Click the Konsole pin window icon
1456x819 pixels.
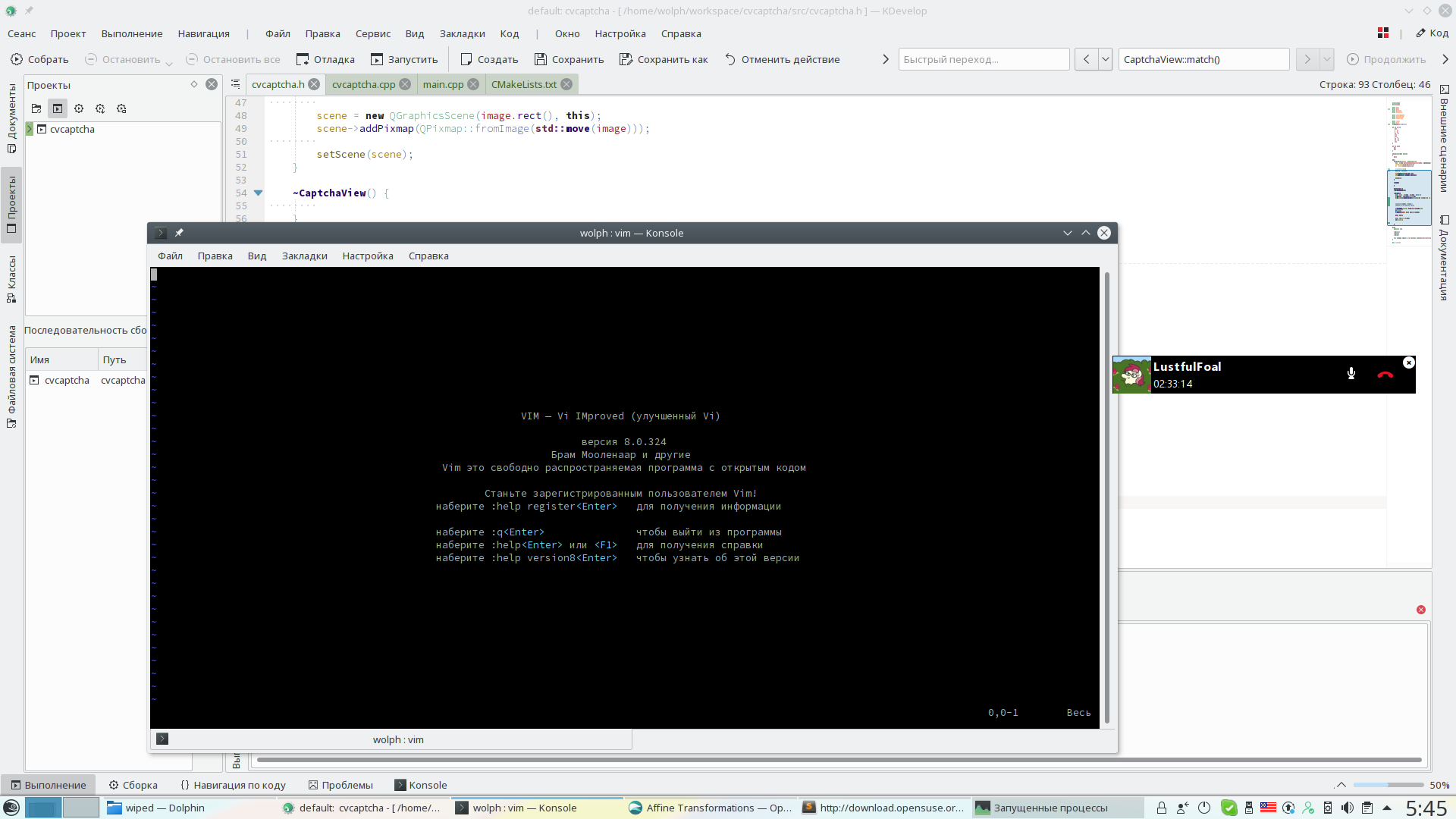point(179,233)
